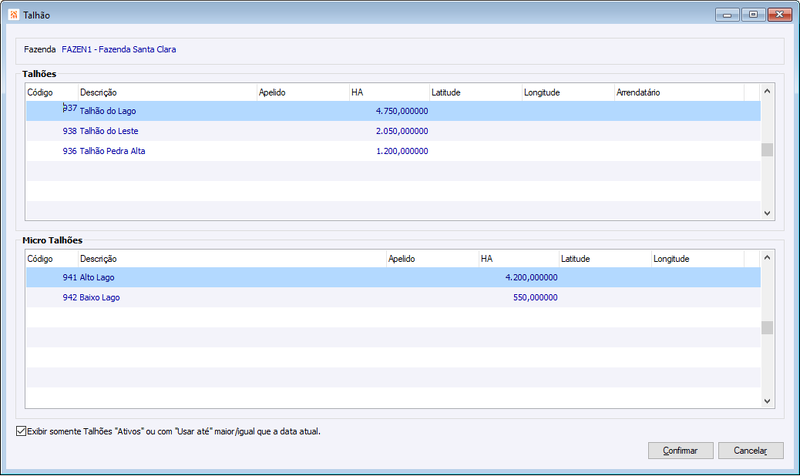Maximize the Talhão window

tap(753, 15)
